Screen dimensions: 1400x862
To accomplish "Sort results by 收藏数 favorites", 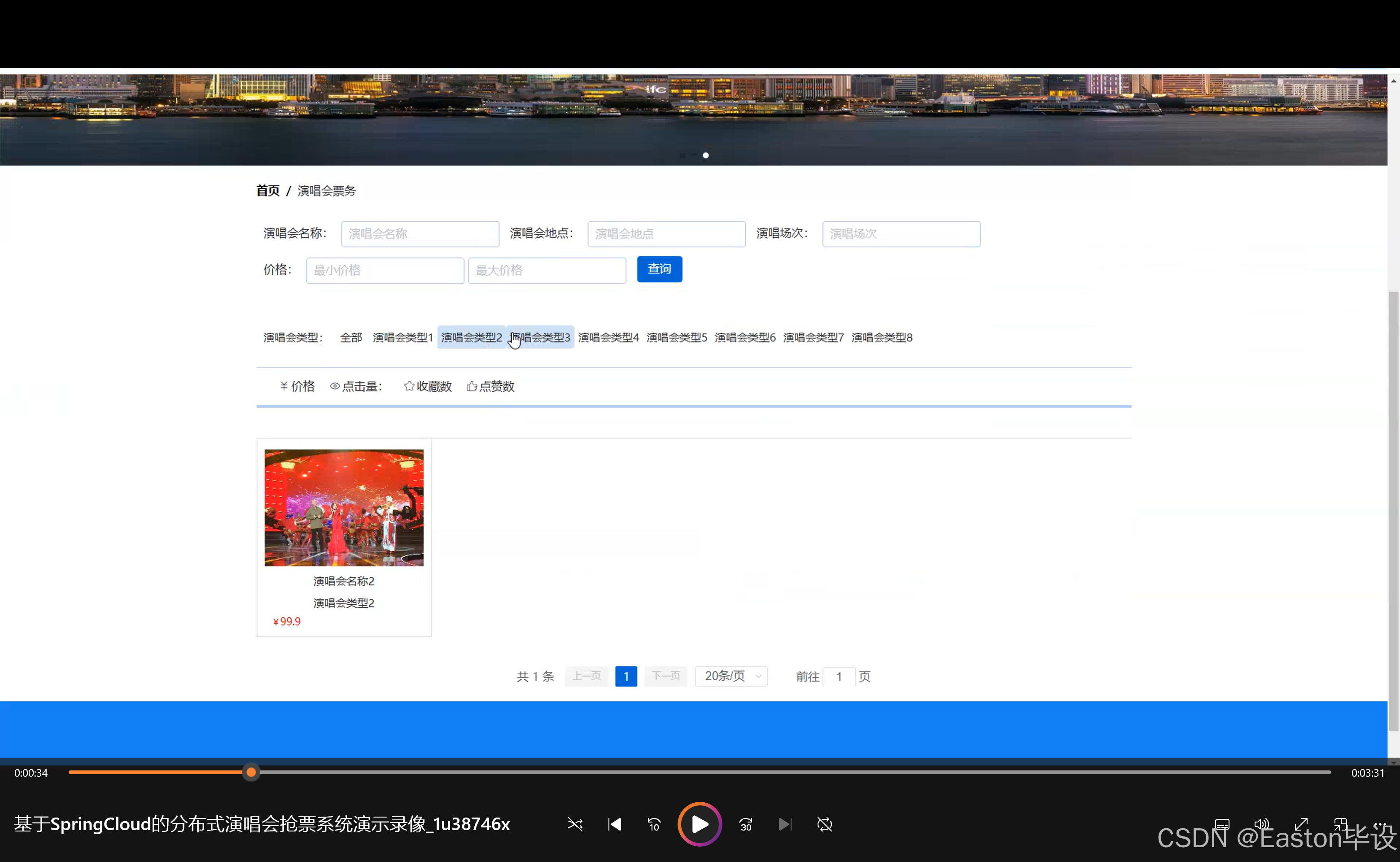I will point(427,386).
